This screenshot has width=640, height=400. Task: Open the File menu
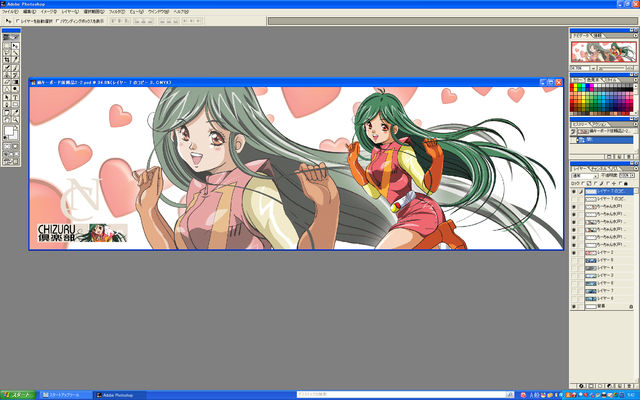pyautogui.click(x=9, y=11)
